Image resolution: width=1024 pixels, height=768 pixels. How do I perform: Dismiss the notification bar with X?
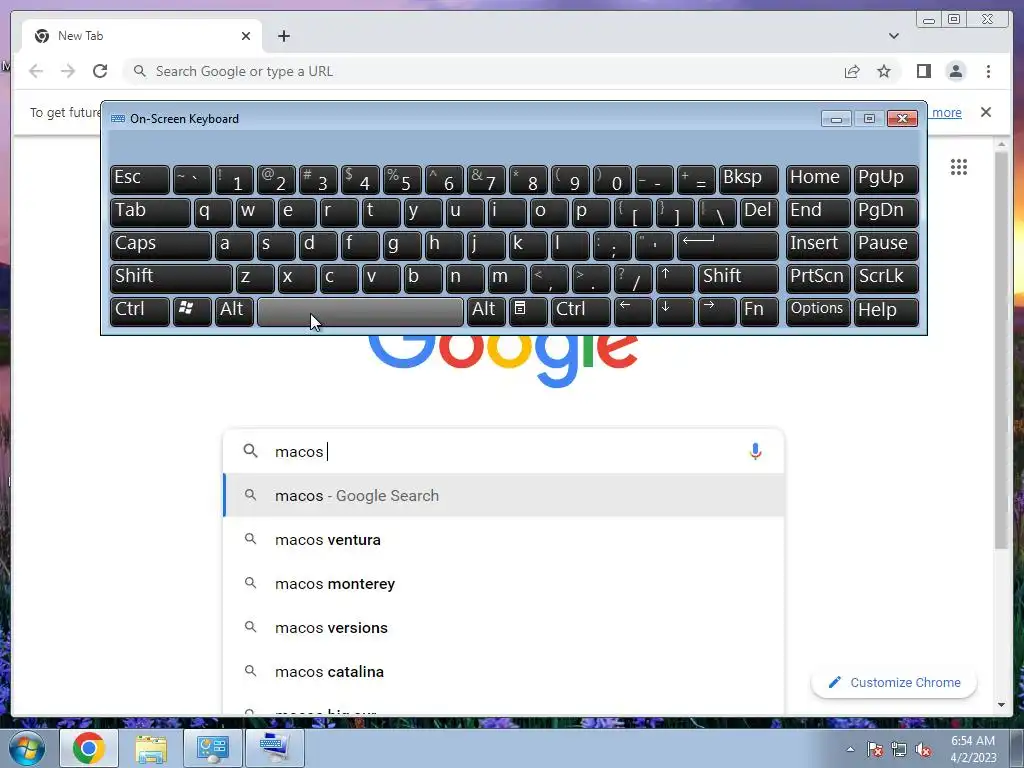[985, 112]
